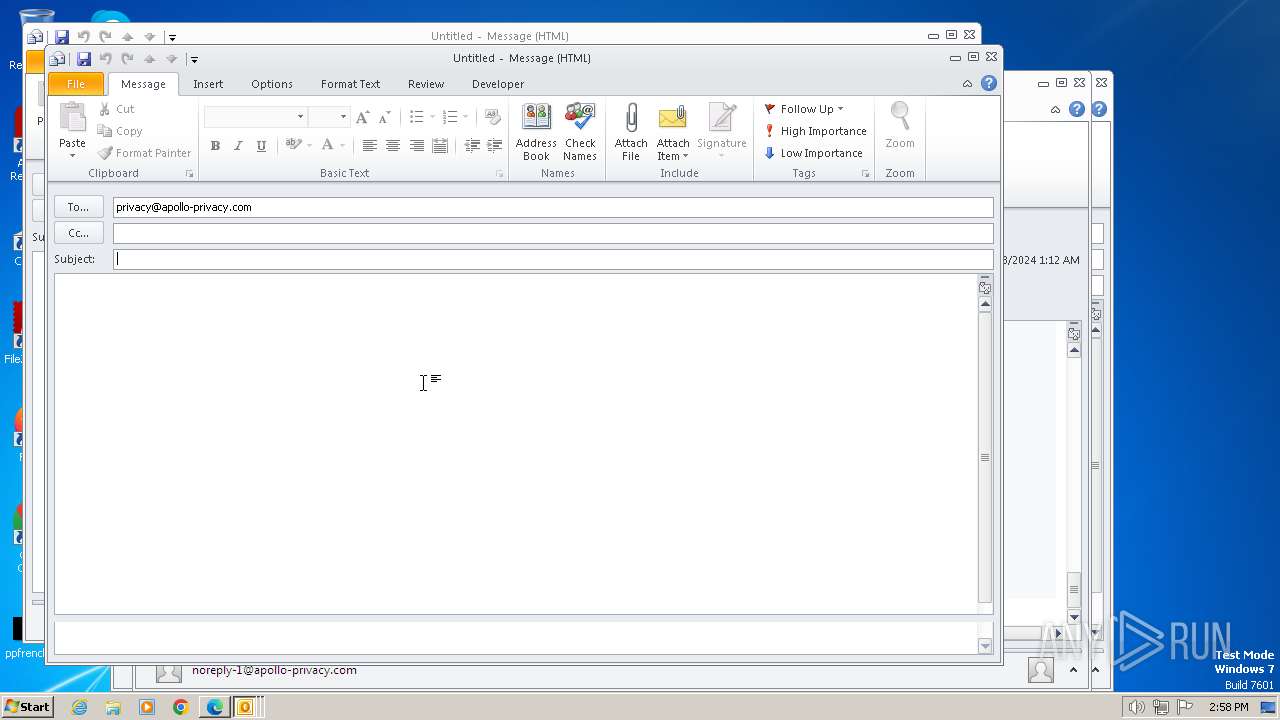Open Internet Explorer from the taskbar
Screen dimensions: 1280x720
click(x=80, y=707)
